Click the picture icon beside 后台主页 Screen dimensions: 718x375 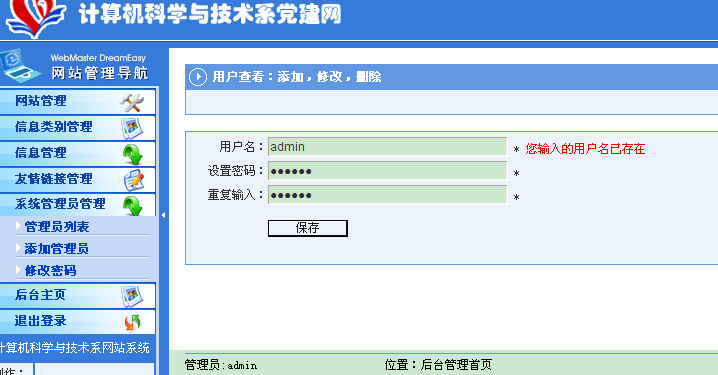point(132,296)
